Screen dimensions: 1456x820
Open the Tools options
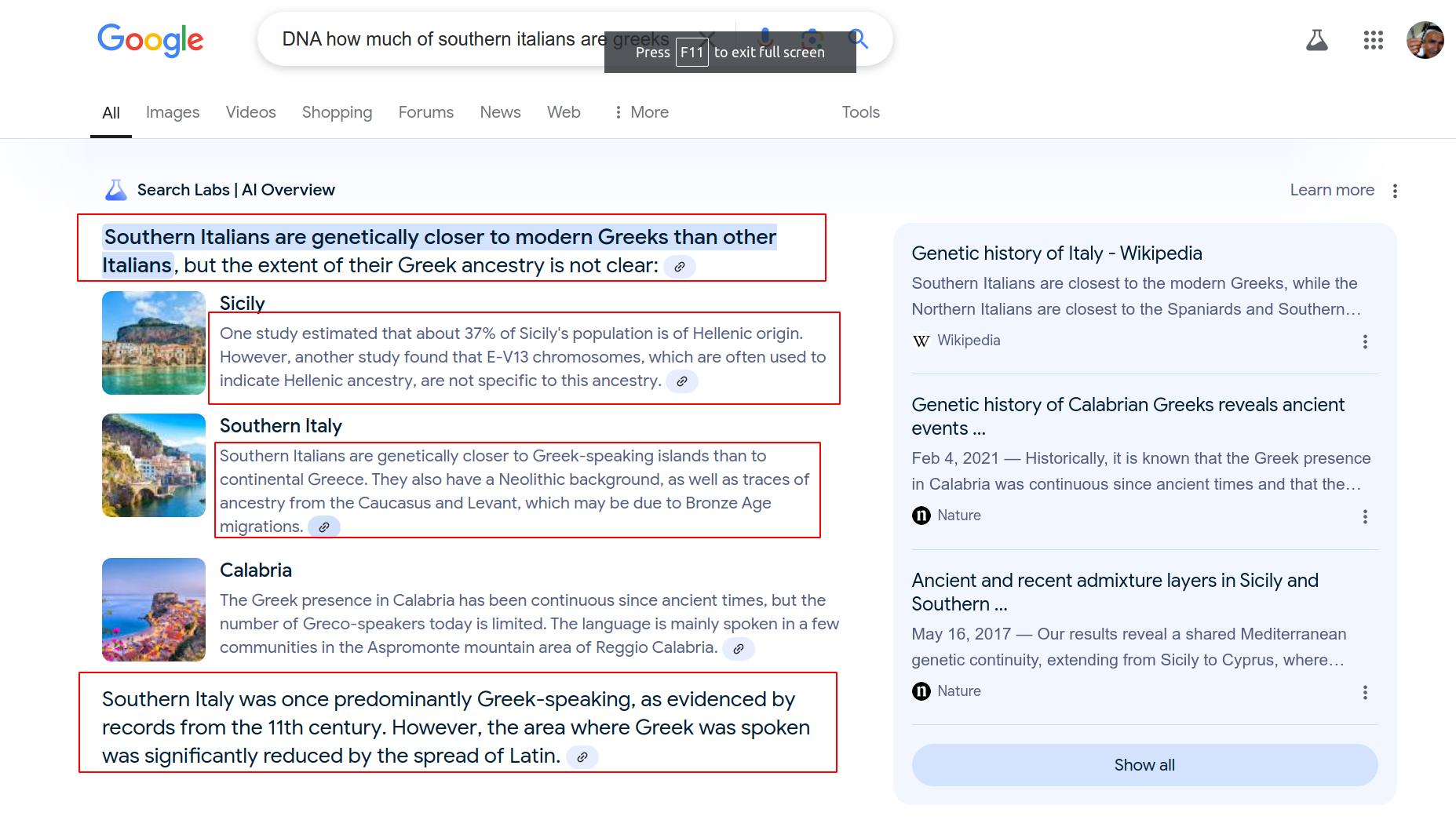click(x=860, y=112)
